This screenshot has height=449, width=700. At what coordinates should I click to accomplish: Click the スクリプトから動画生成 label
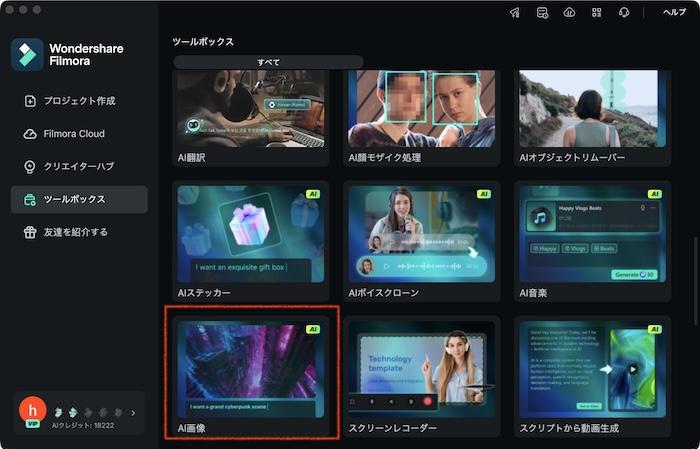tap(569, 428)
